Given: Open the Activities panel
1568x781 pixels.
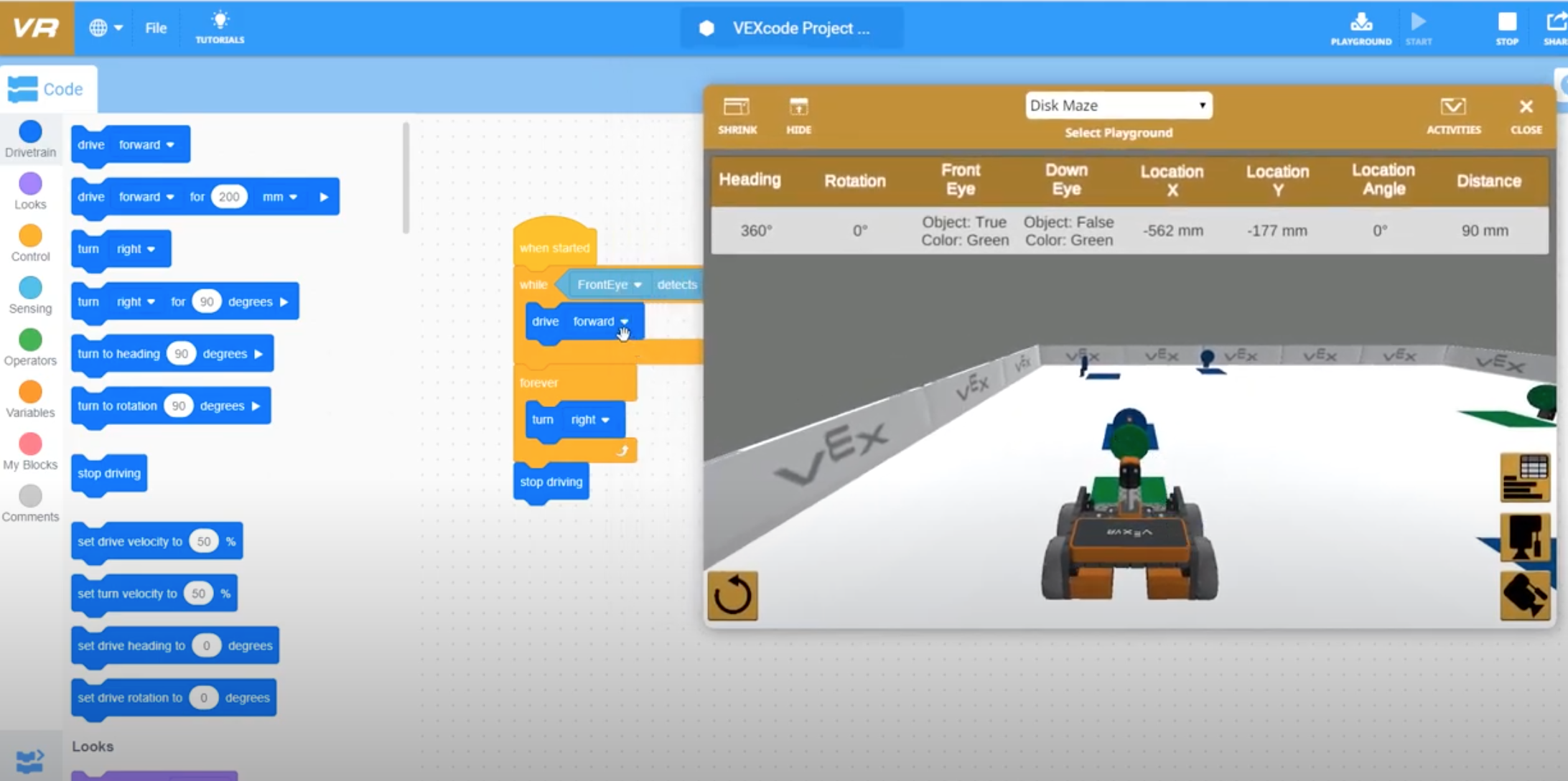Looking at the screenshot, I should [1453, 116].
